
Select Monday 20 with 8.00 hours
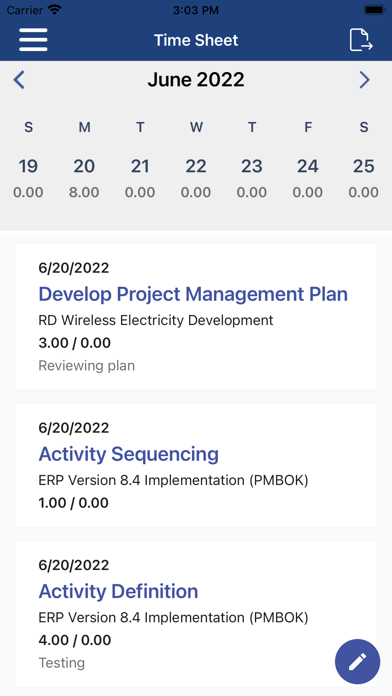pyautogui.click(x=84, y=178)
